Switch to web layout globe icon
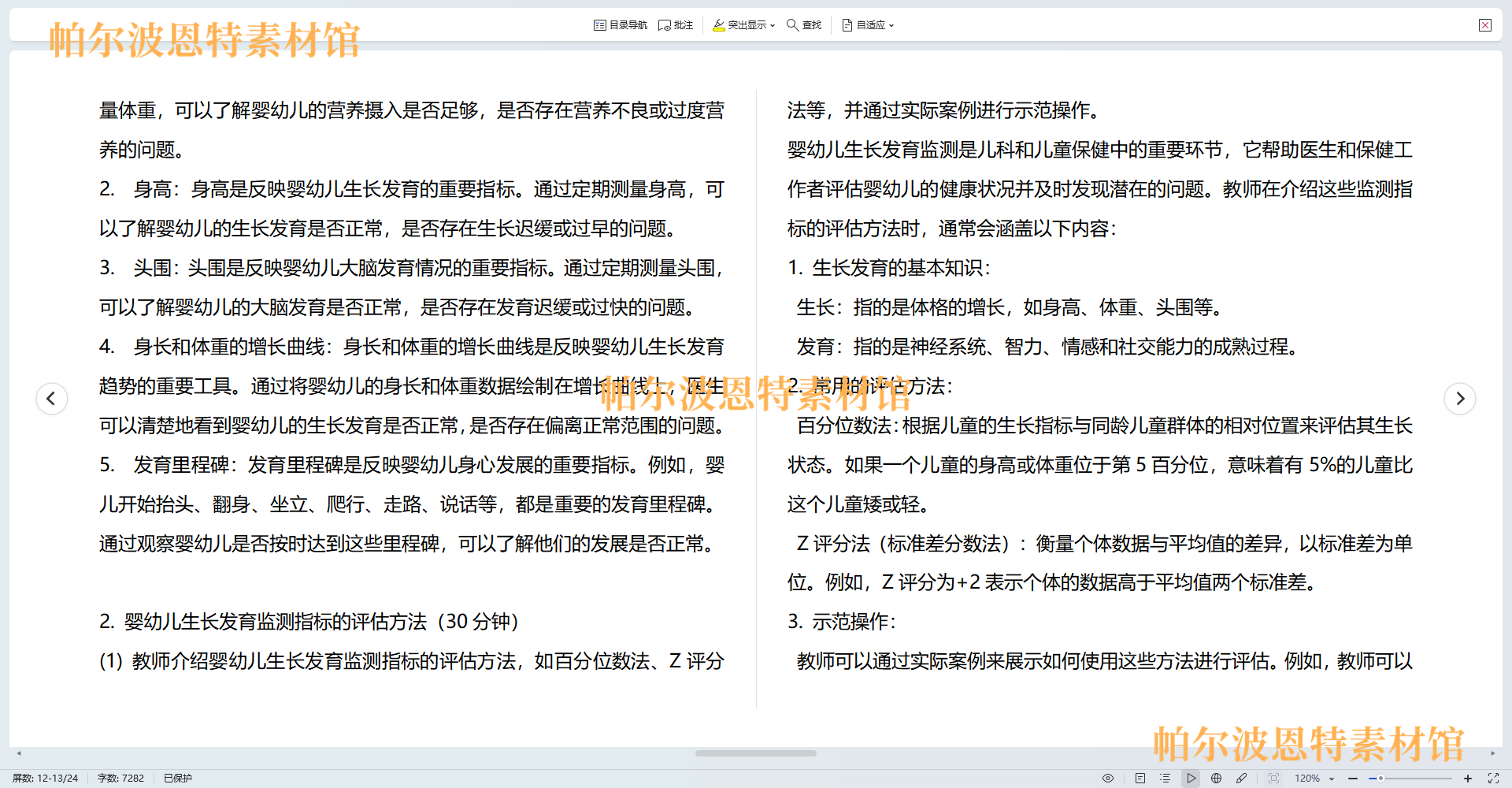Image resolution: width=1512 pixels, height=788 pixels. pyautogui.click(x=1217, y=778)
